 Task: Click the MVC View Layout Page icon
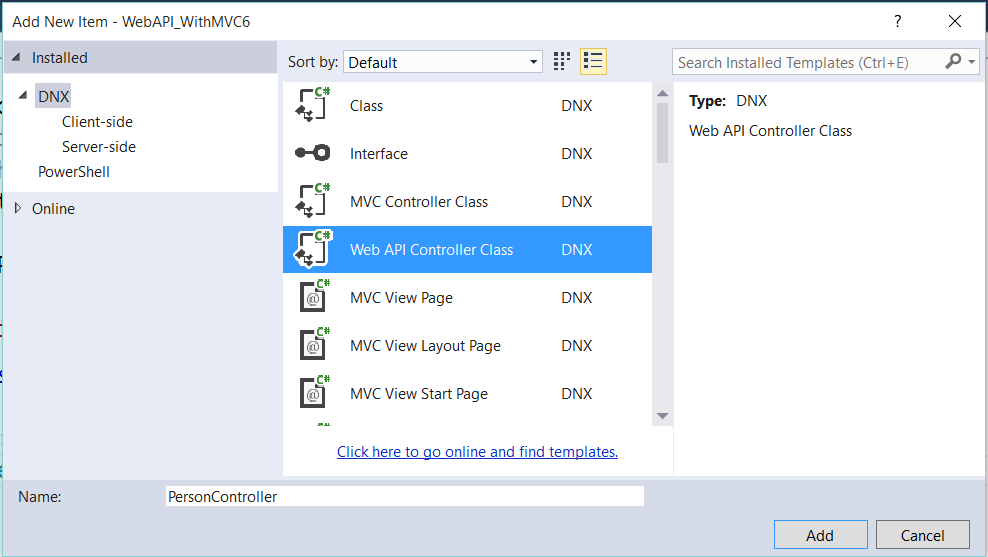(314, 345)
